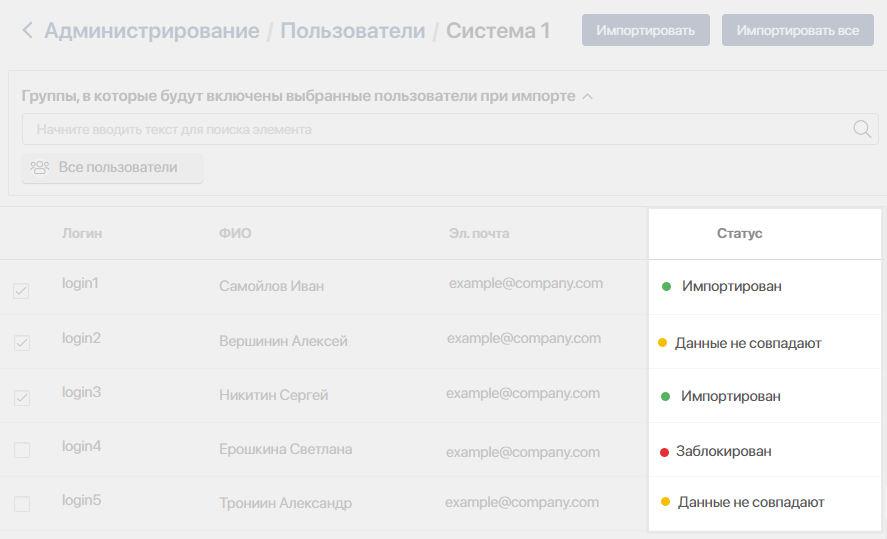Click the group icon in Все пользователи chip

40,167
